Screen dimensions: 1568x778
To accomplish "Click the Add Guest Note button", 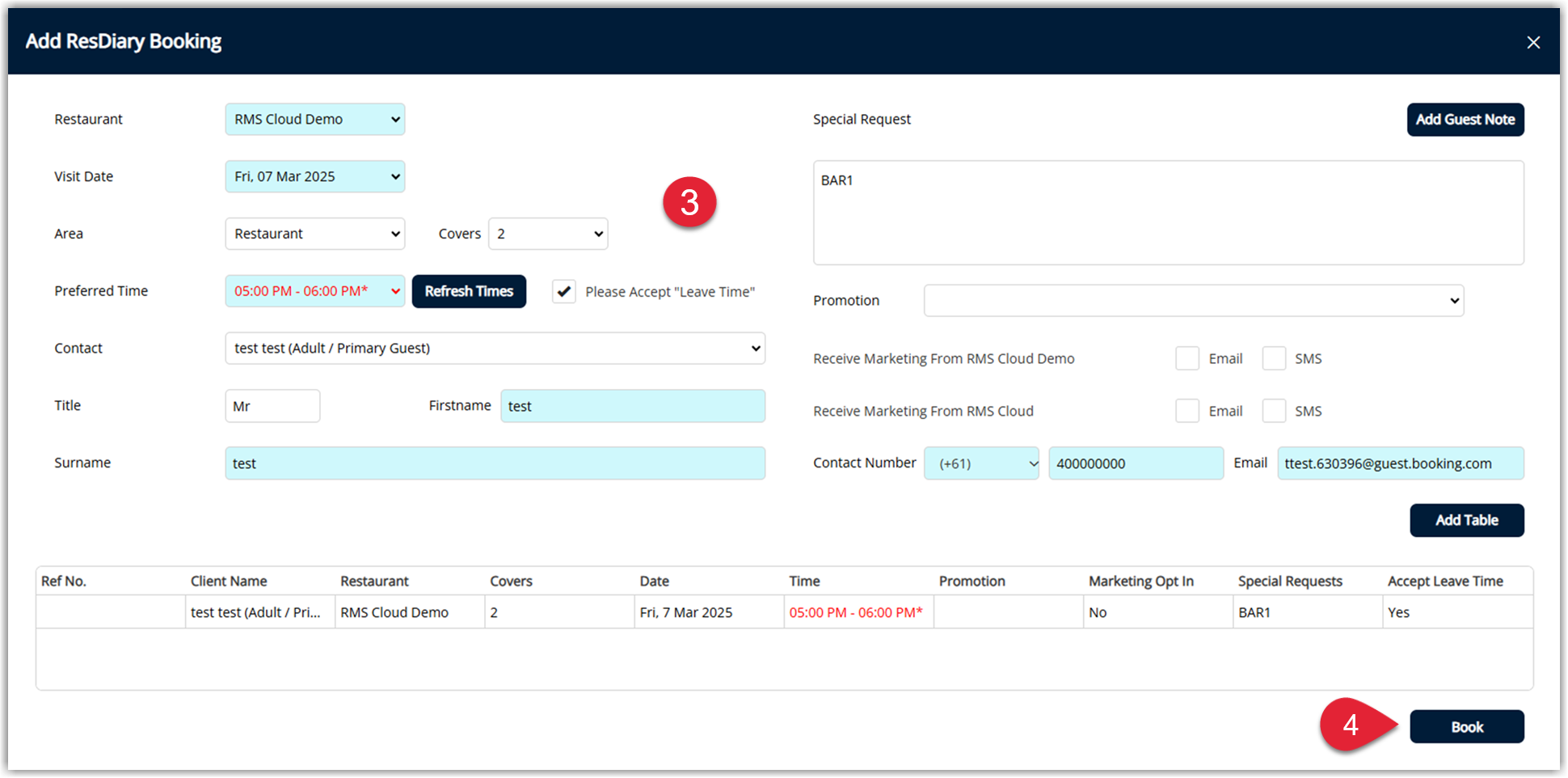I will coord(1465,120).
